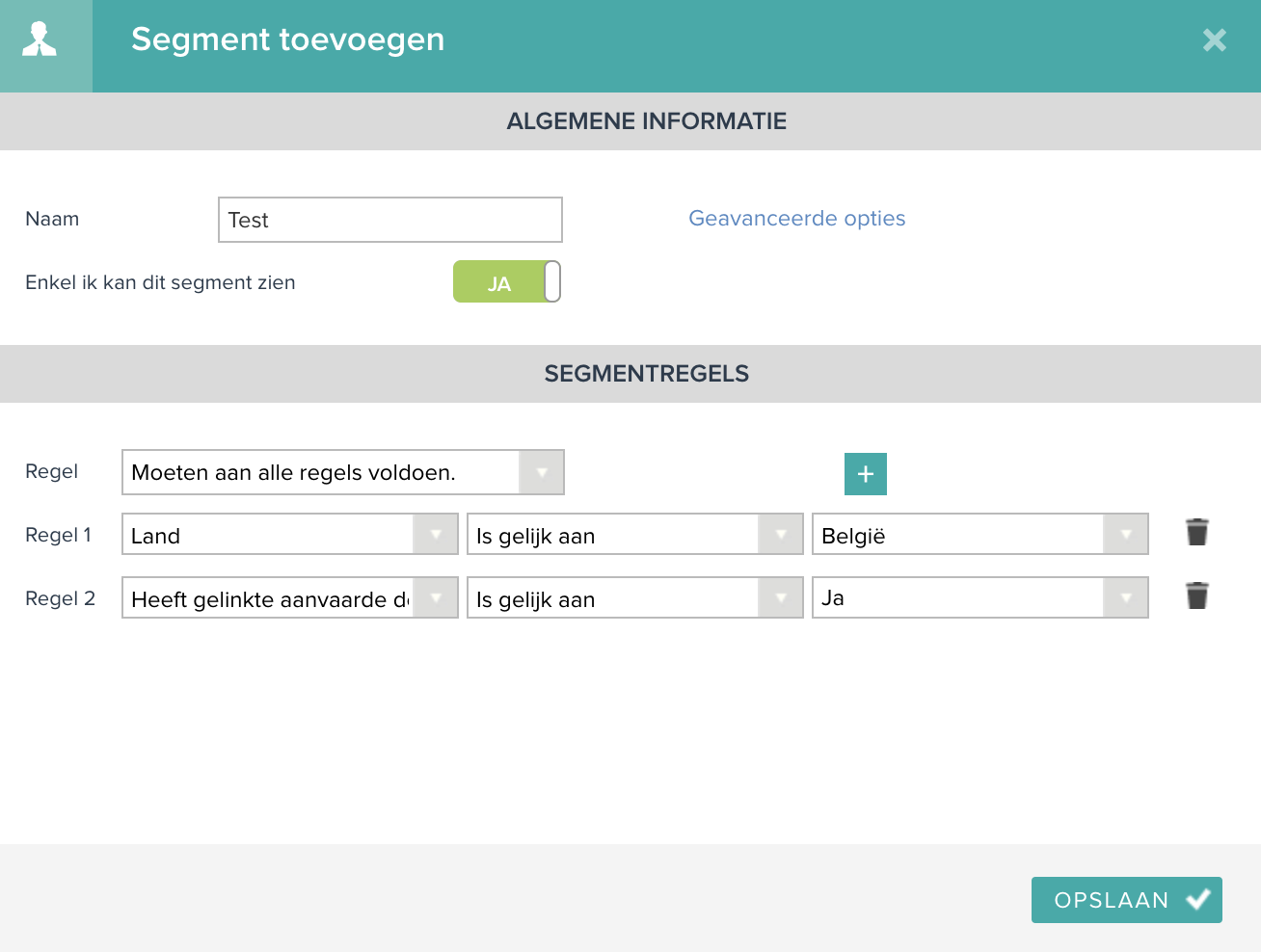
Task: Click the 'Segment toevoegen' title text
Action: click(x=288, y=40)
